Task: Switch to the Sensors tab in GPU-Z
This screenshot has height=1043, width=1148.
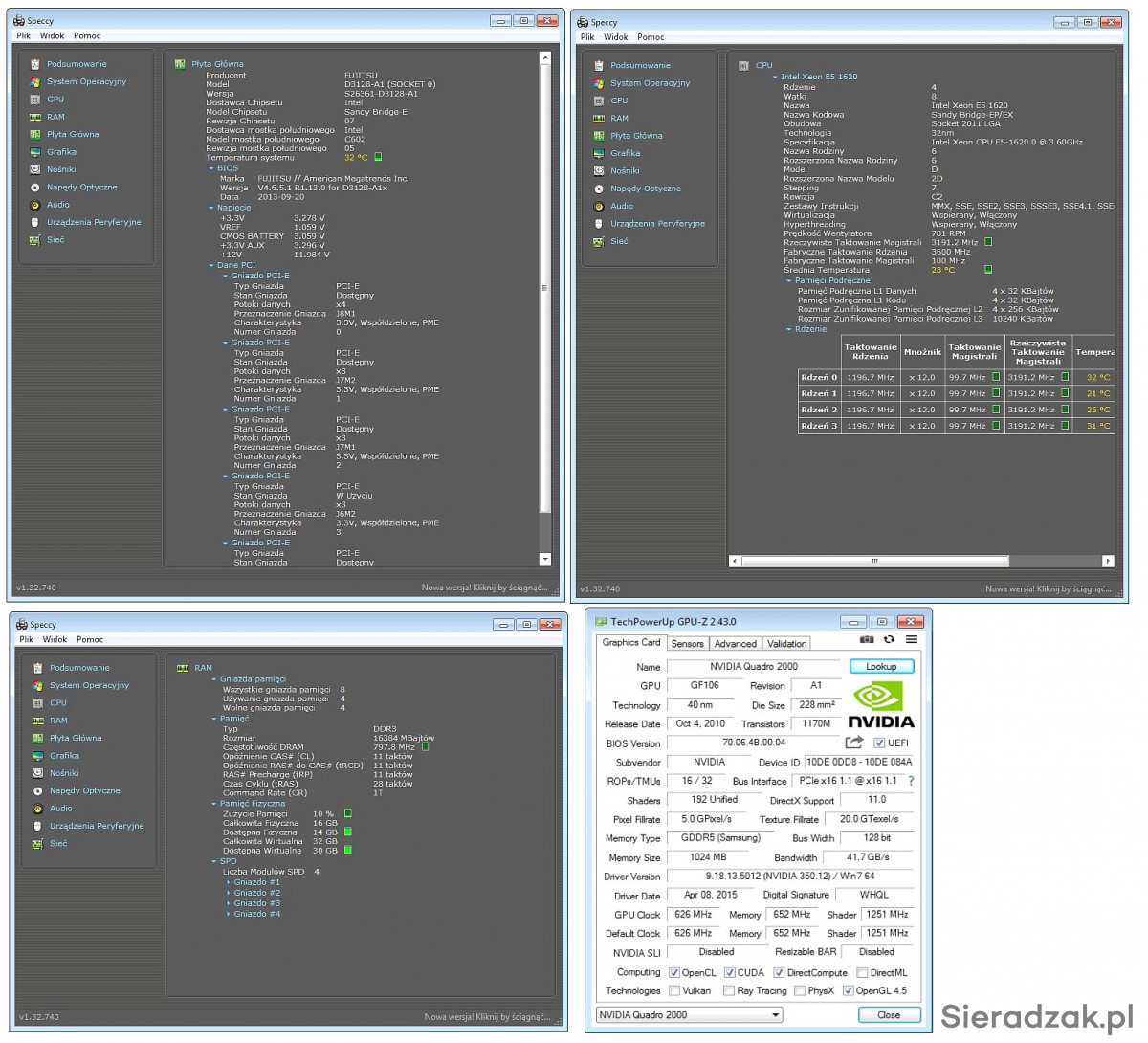Action: (687, 644)
